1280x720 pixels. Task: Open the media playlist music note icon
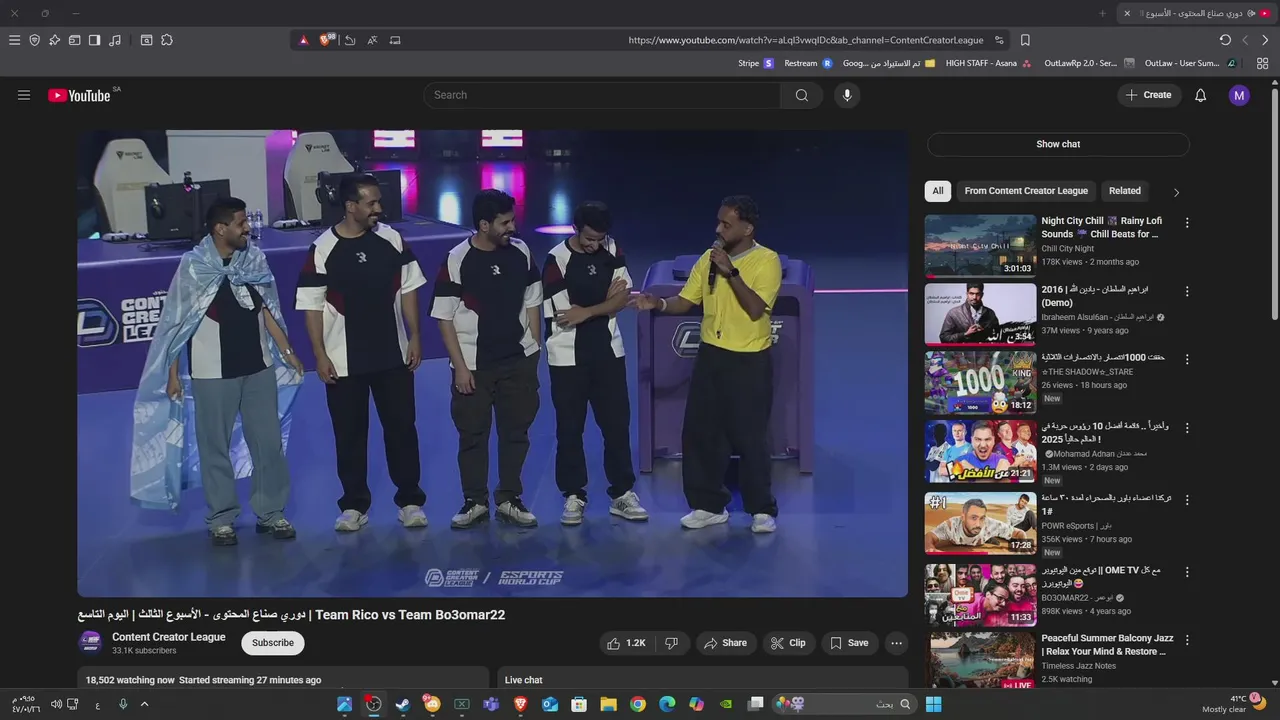point(115,40)
